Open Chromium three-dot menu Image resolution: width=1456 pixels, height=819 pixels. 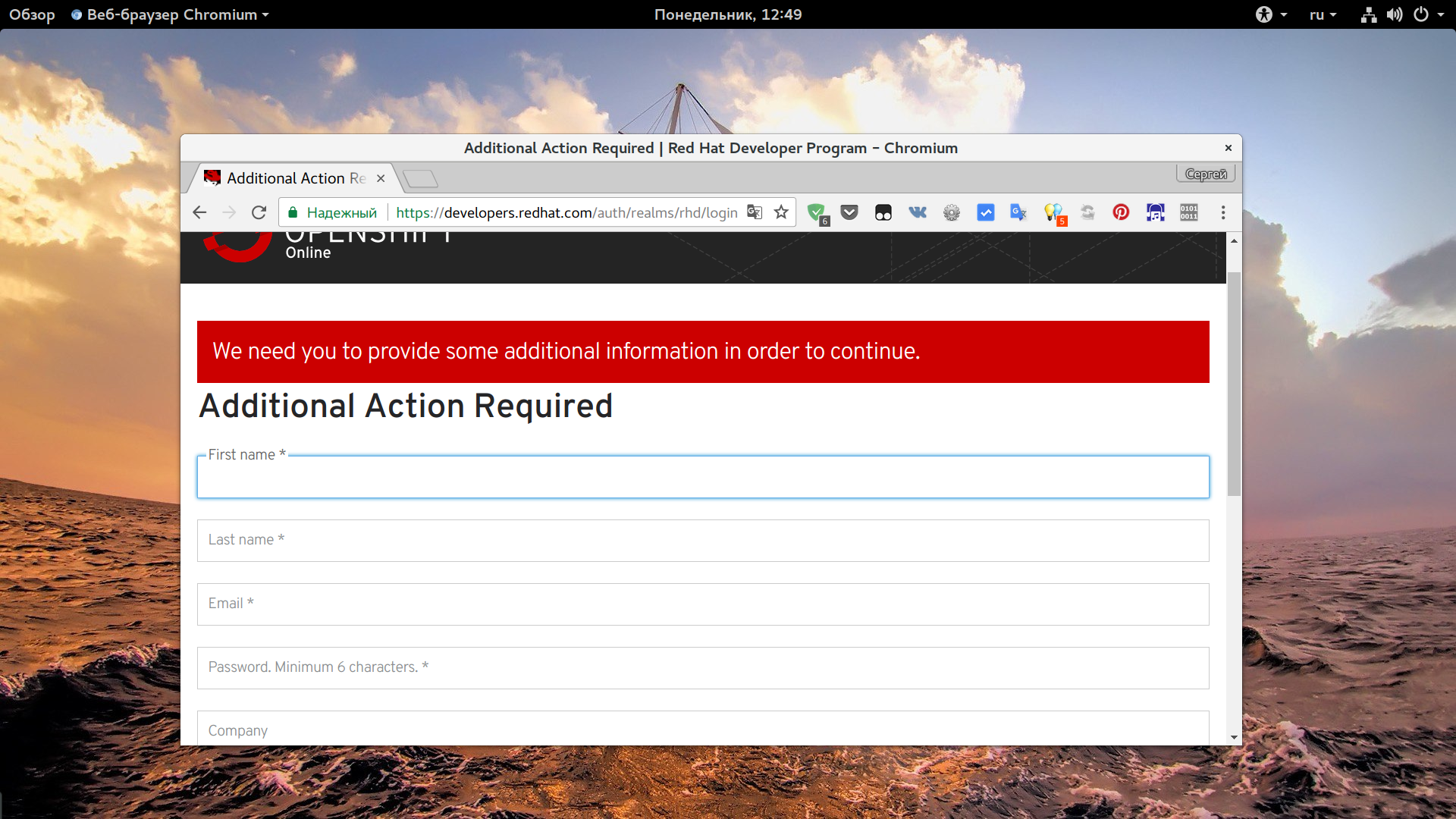coord(1222,212)
